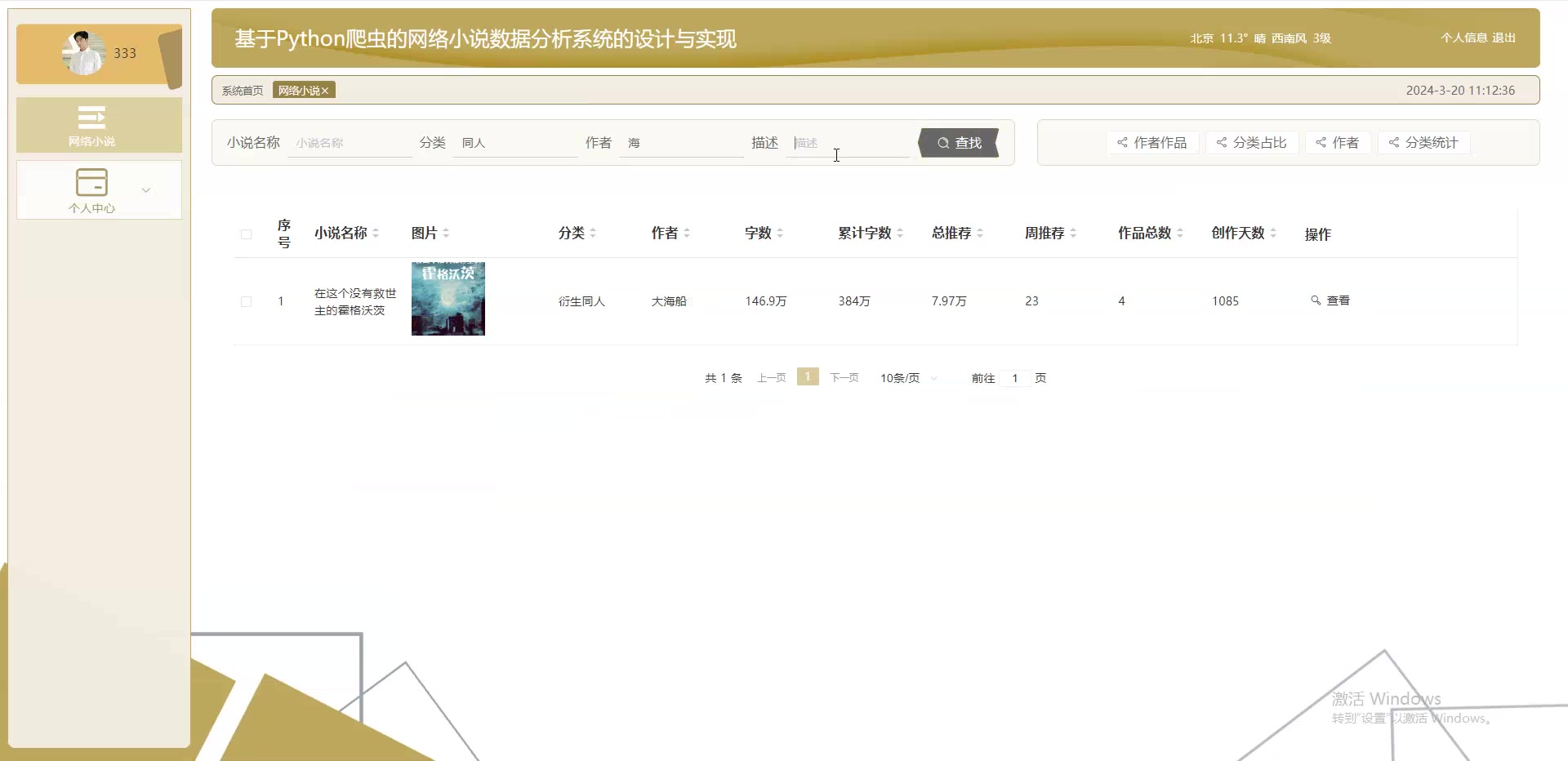Open the 分类占比 chart button
Viewport: 1568px width, 761px height.
pyautogui.click(x=1251, y=143)
